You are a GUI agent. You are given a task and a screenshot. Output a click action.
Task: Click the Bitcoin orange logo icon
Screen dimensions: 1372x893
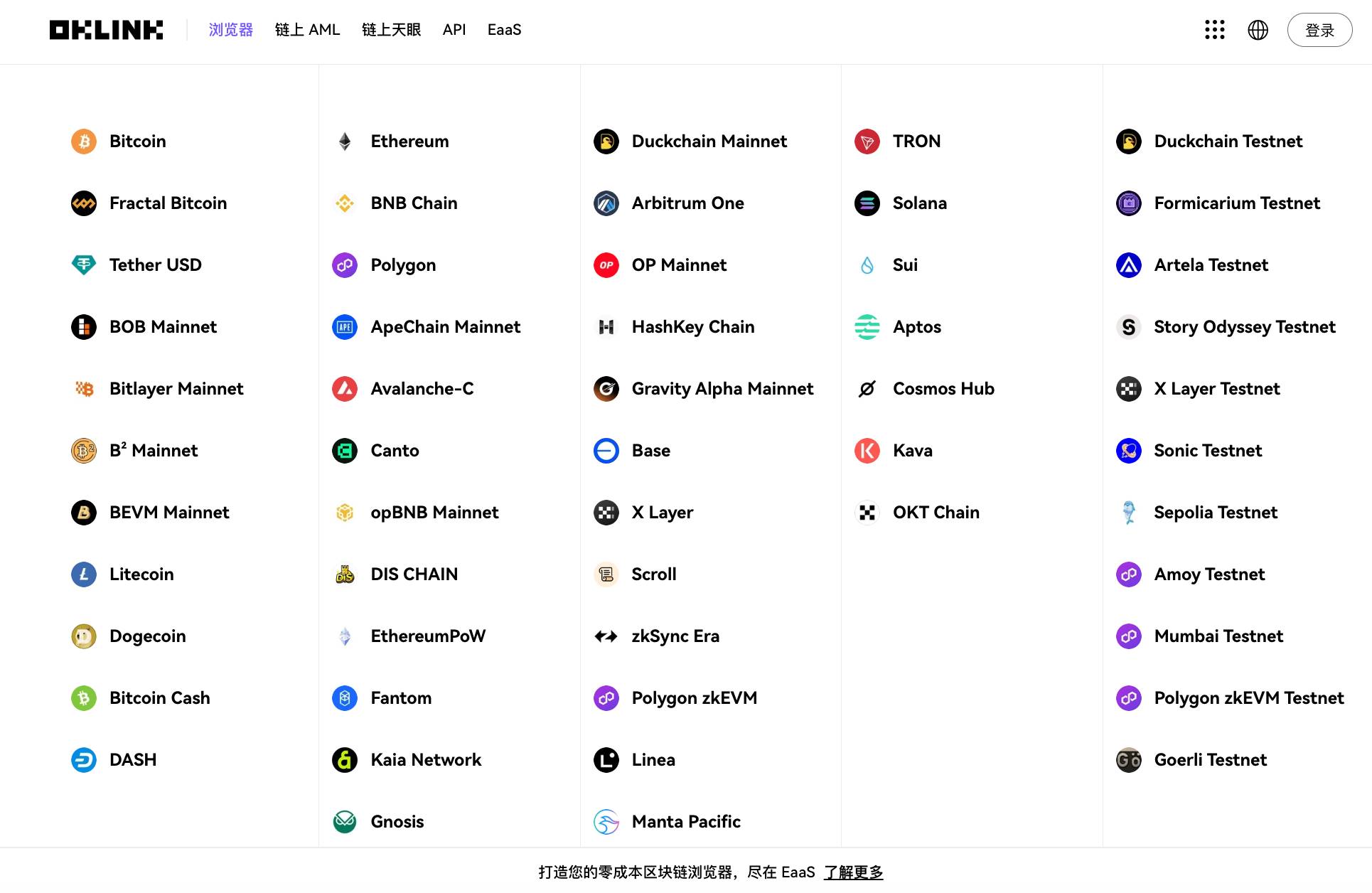coord(84,141)
